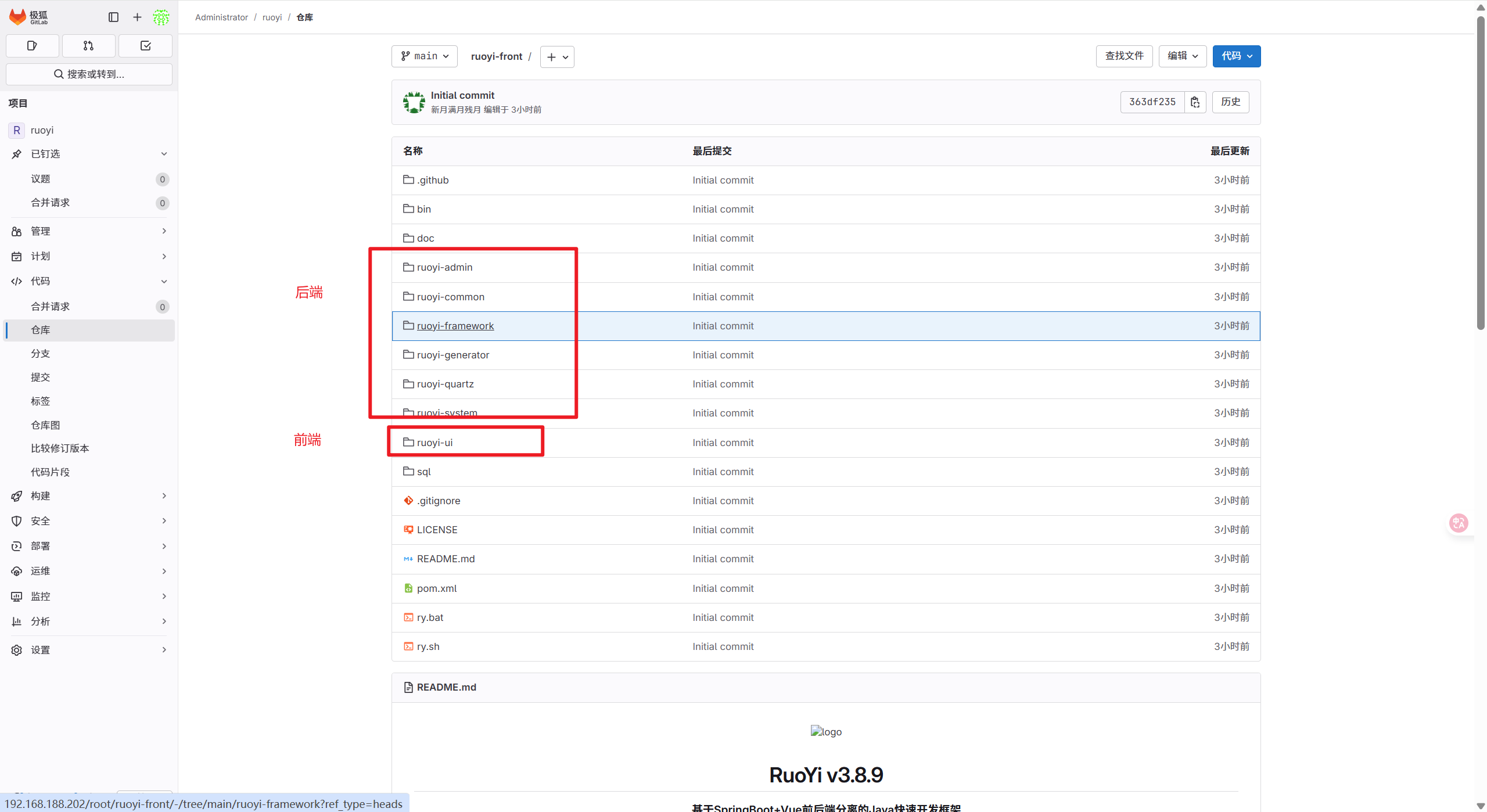Click the pink translate floating icon

[x=1459, y=523]
